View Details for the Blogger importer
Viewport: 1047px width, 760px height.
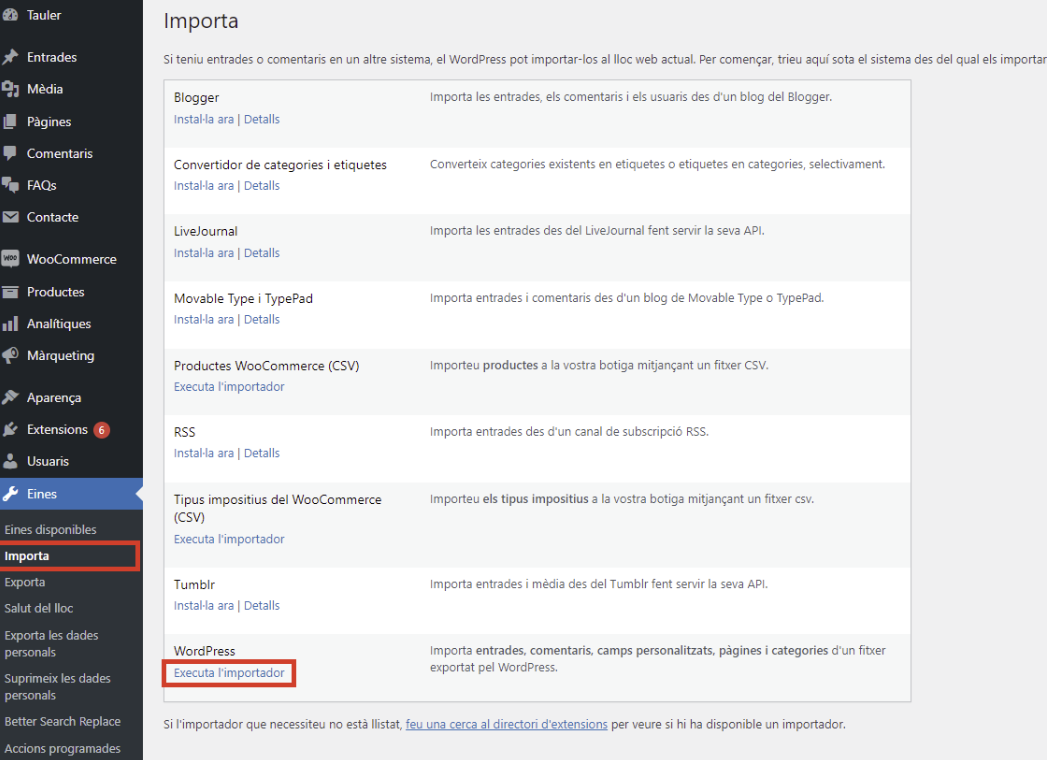coord(262,120)
